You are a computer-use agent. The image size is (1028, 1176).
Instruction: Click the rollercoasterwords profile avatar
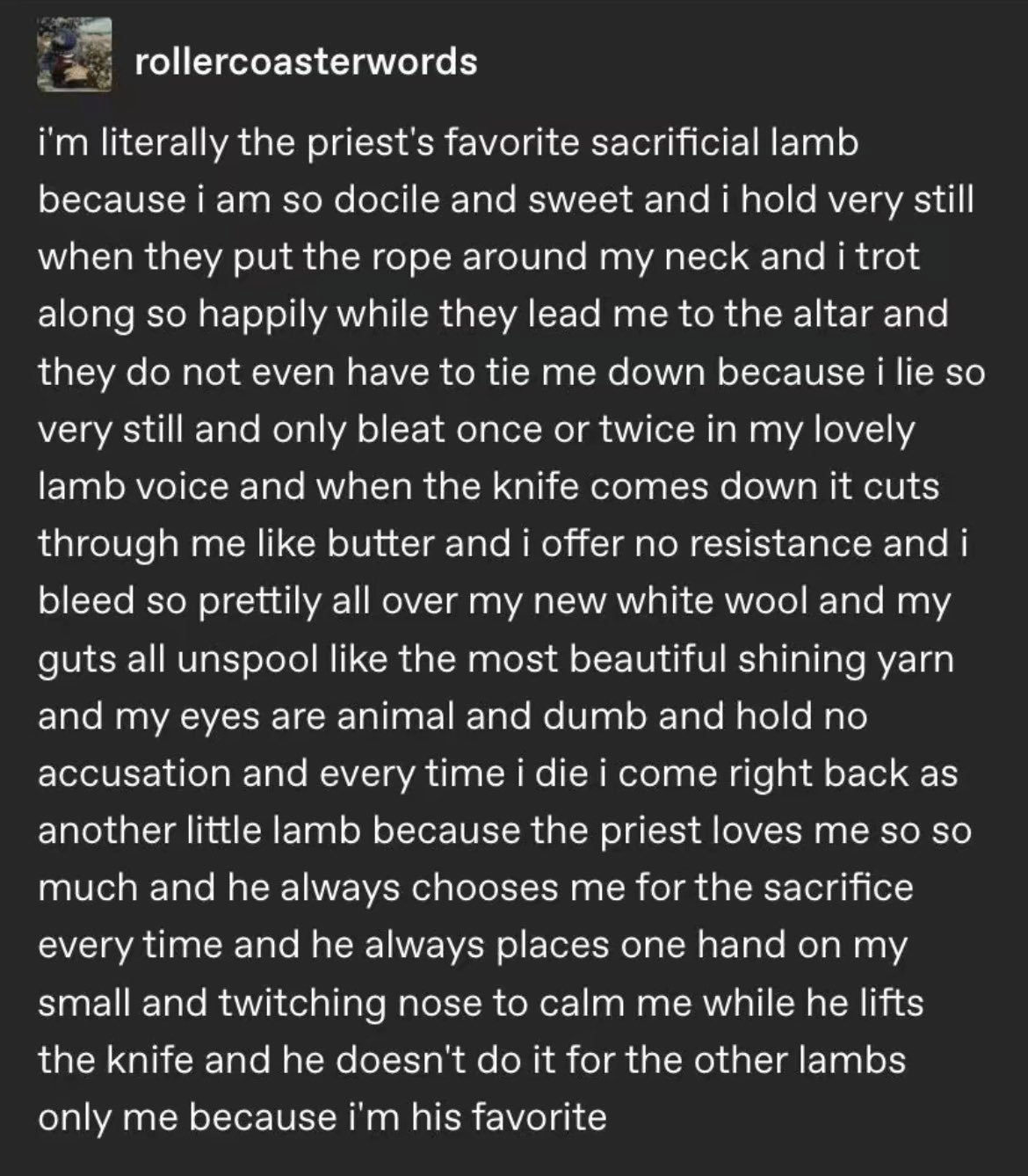click(x=75, y=55)
